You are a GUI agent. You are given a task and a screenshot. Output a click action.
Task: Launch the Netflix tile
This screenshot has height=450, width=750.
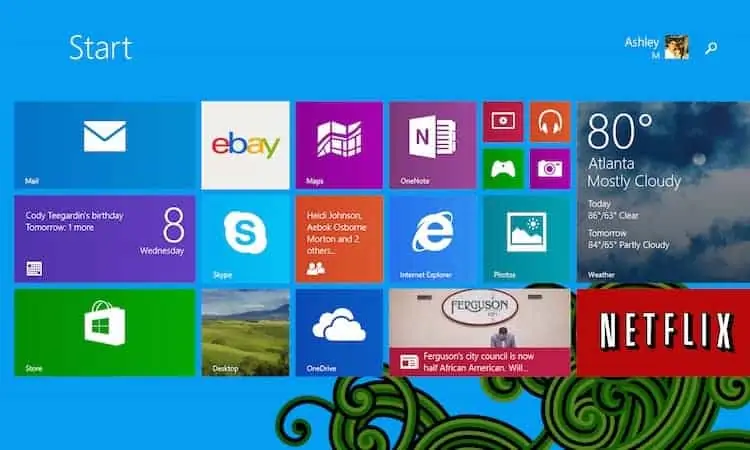(x=663, y=332)
